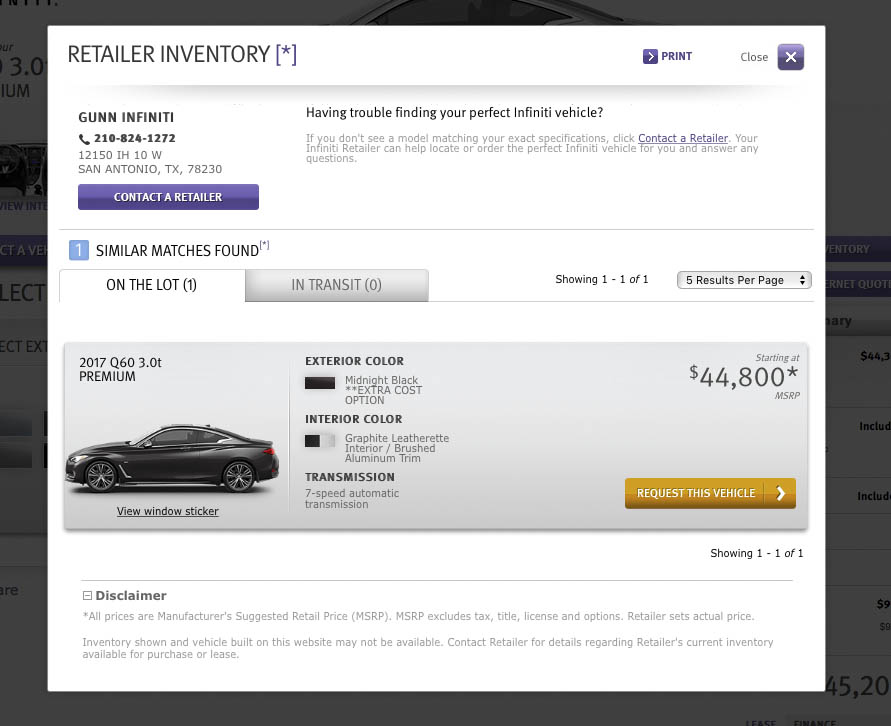The image size is (891, 726).
Task: Click the phone number 210-824-1272
Action: pos(135,138)
